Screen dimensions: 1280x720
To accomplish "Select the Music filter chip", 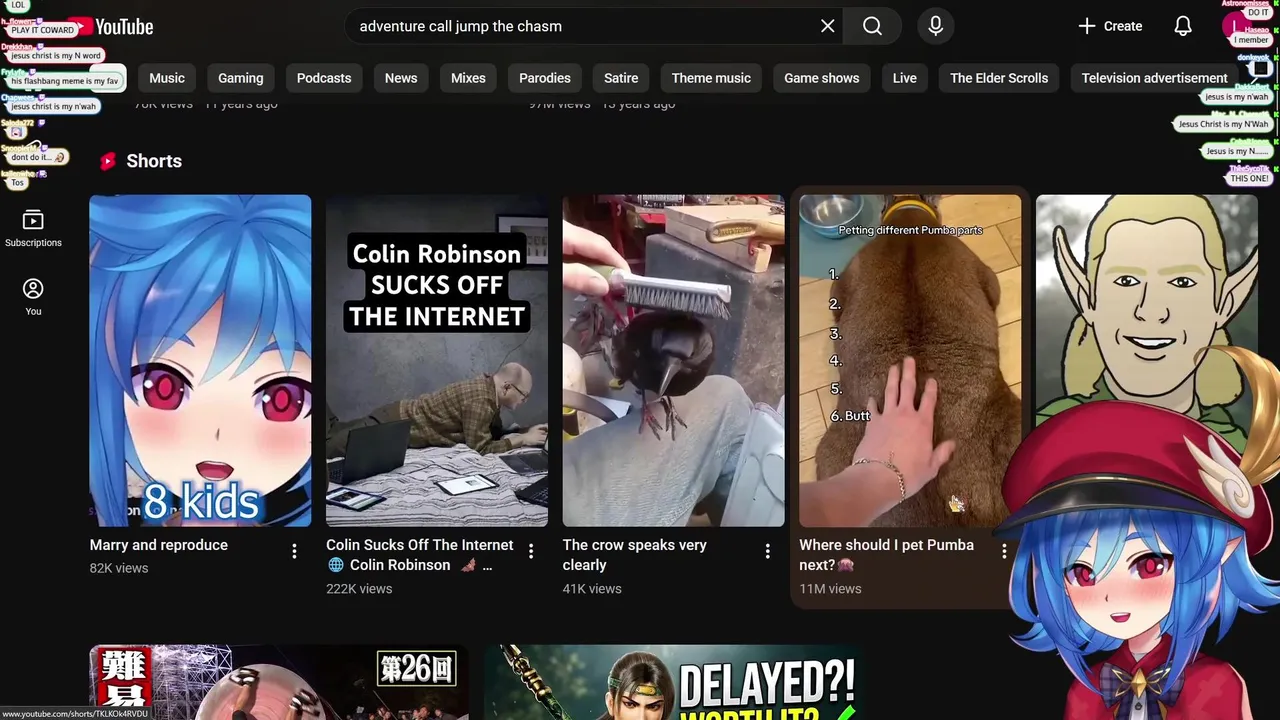I will tap(167, 78).
